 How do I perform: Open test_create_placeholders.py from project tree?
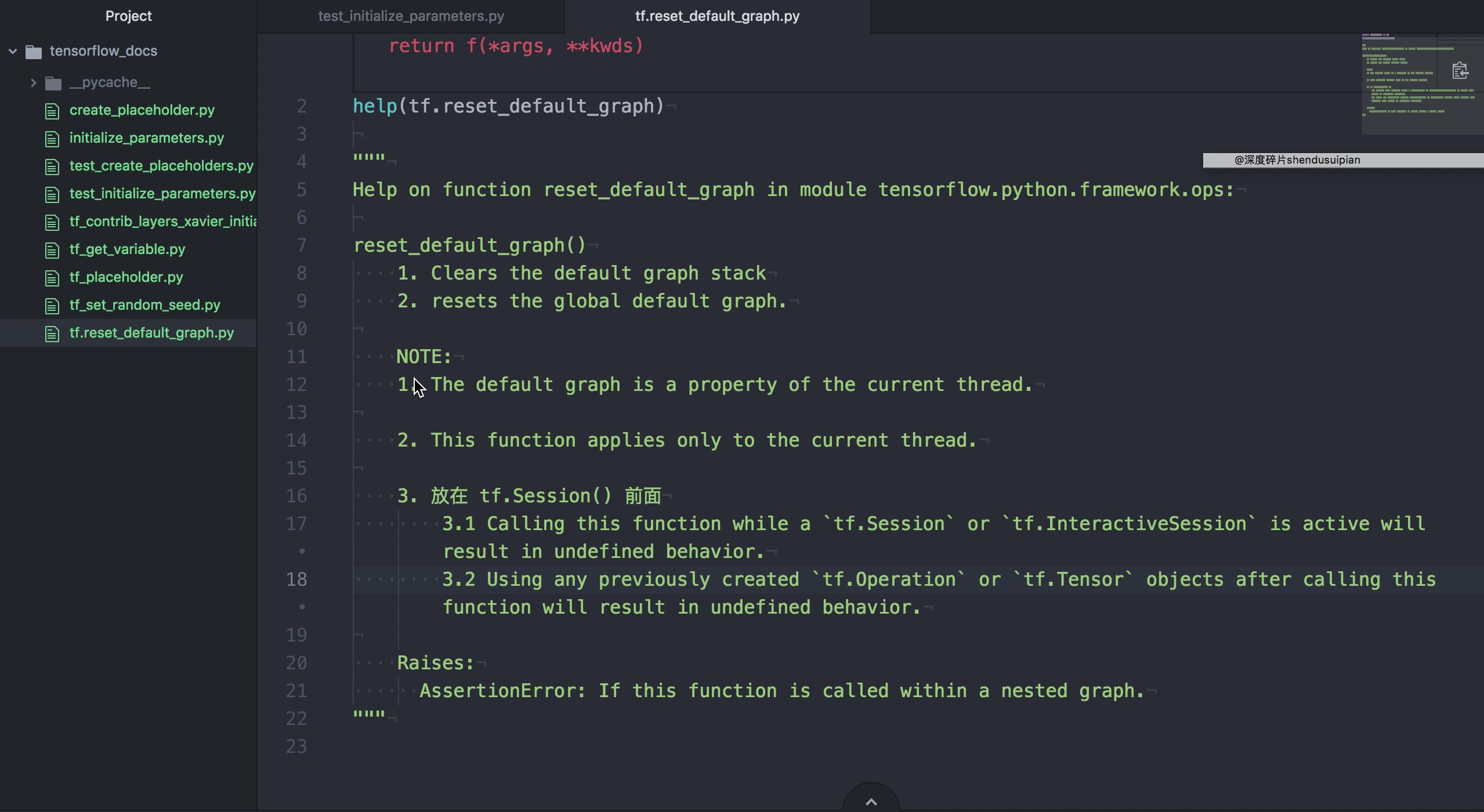[x=161, y=166]
